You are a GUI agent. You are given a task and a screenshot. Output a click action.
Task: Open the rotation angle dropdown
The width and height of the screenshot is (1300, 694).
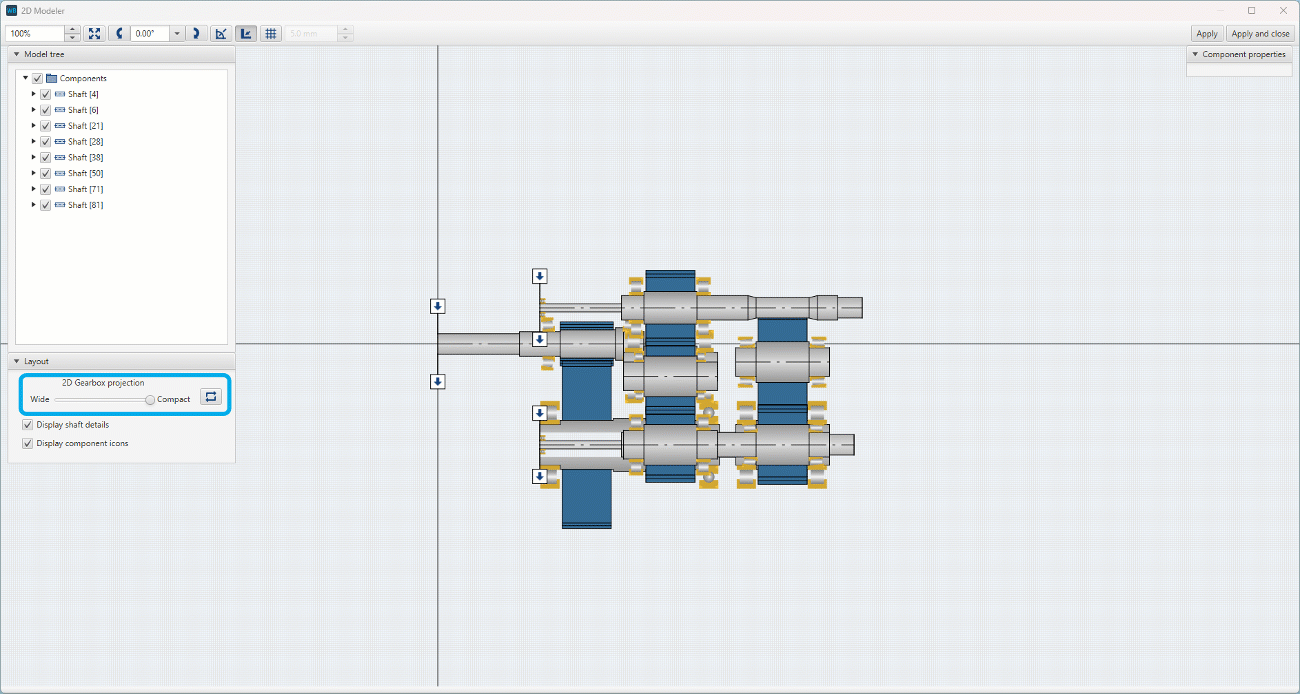[x=177, y=33]
